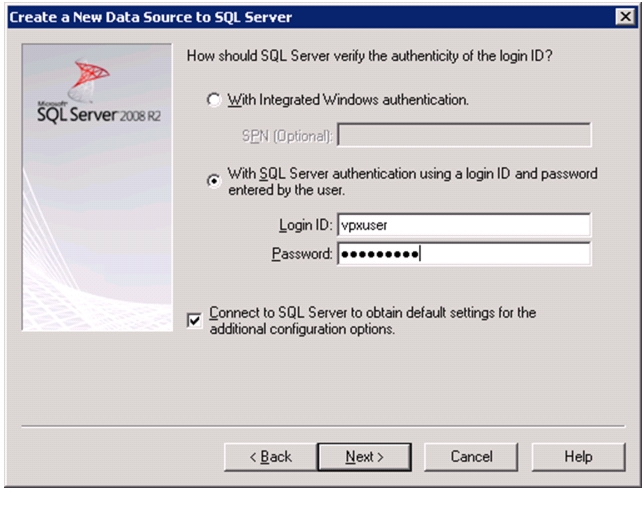Click the SQL Server authentication description label
Screen dimensions: 642x512
click(x=412, y=181)
